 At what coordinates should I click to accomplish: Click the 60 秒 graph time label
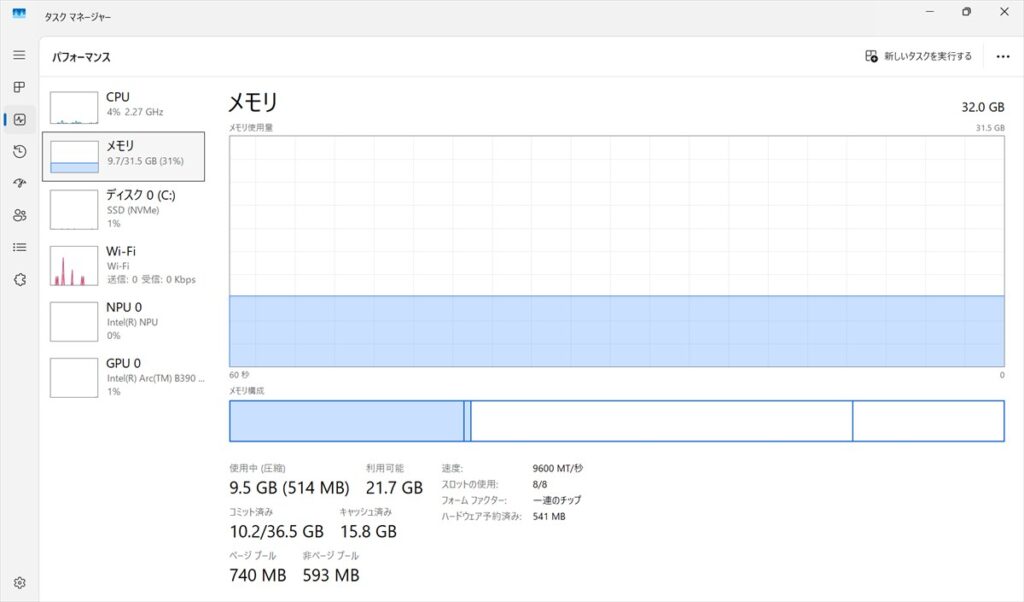point(239,375)
